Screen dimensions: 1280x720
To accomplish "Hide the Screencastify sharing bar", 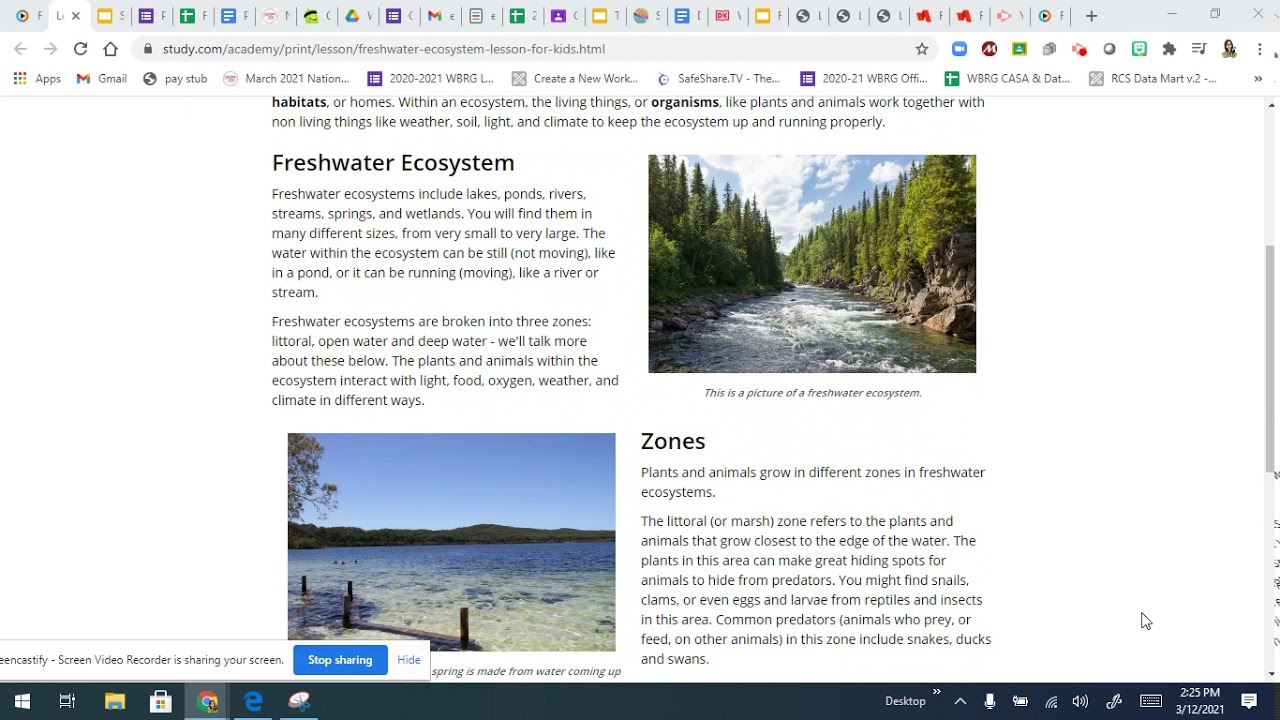I will tap(409, 660).
